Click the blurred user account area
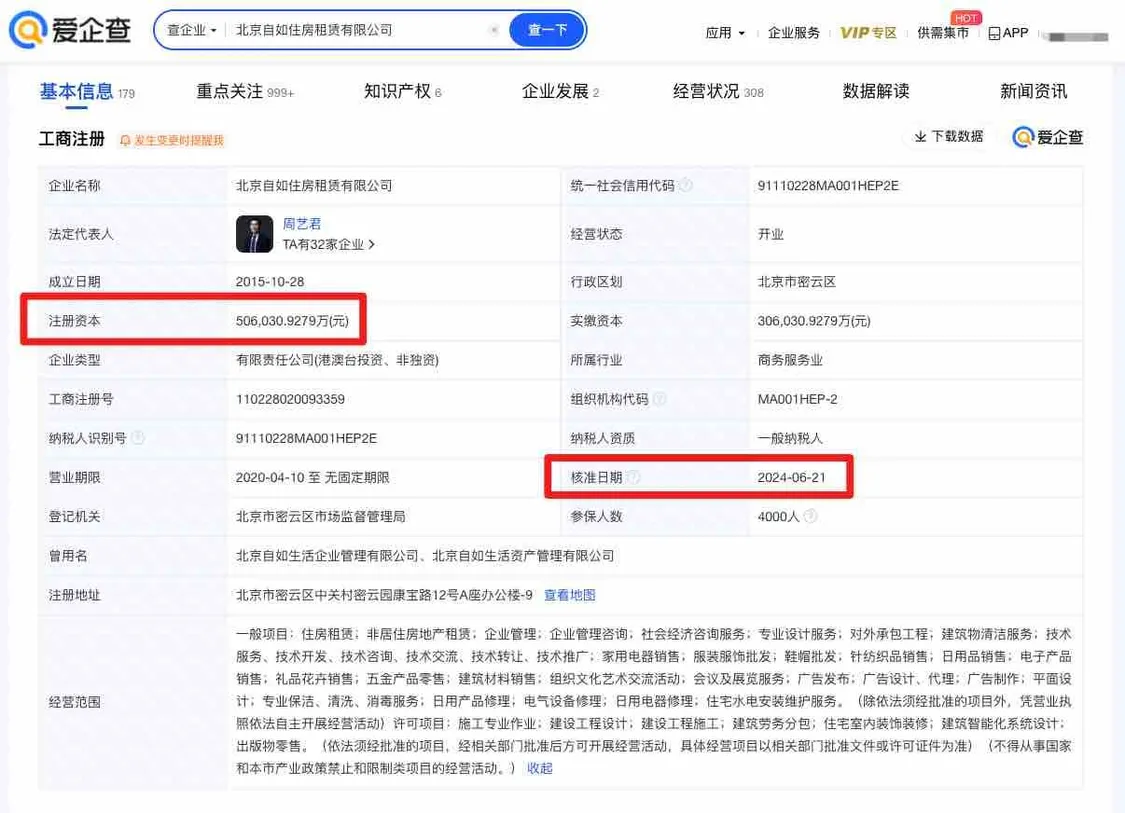The height and width of the screenshot is (813, 1125). pyautogui.click(x=1076, y=37)
